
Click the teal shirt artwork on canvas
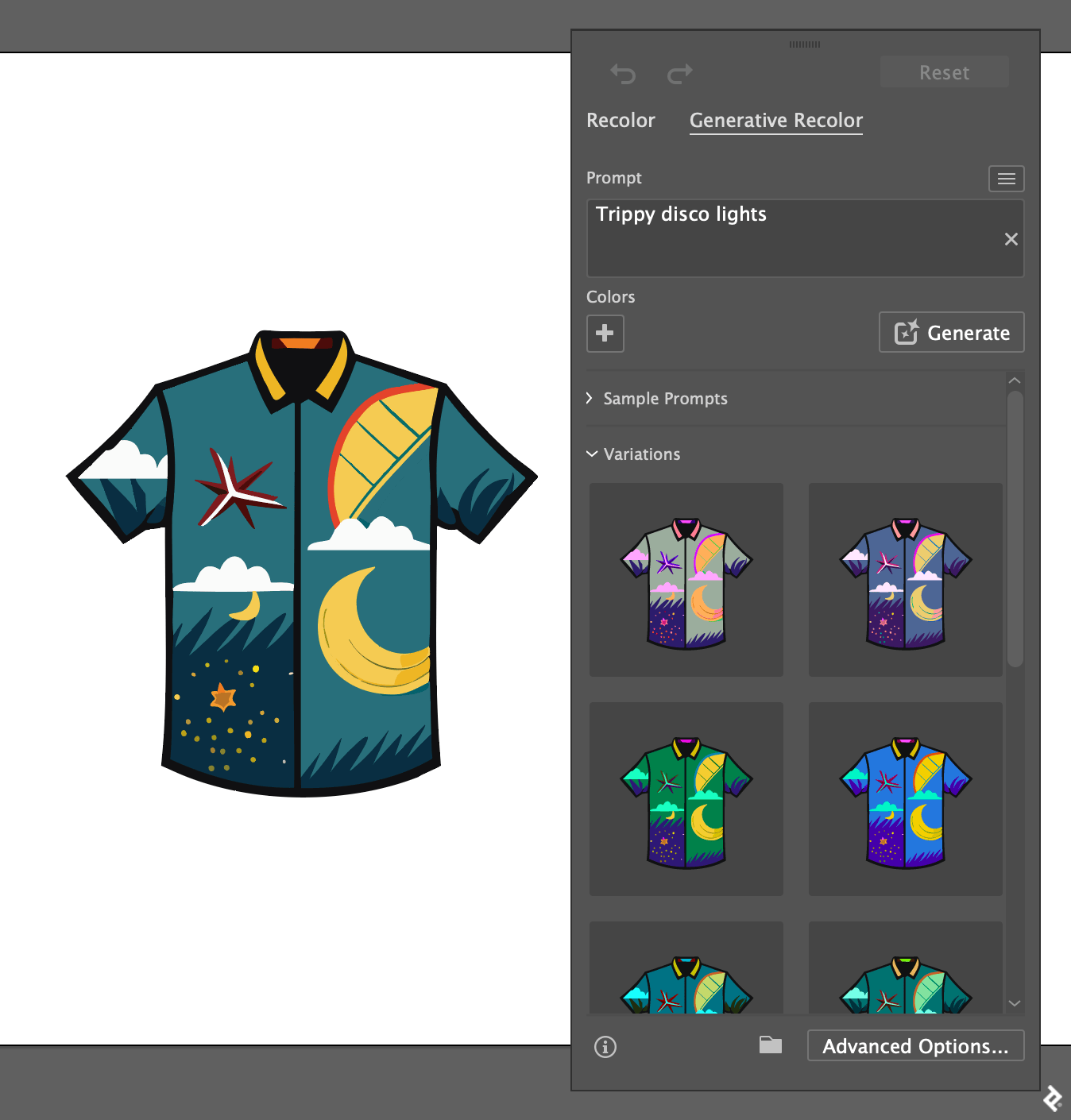point(302,562)
